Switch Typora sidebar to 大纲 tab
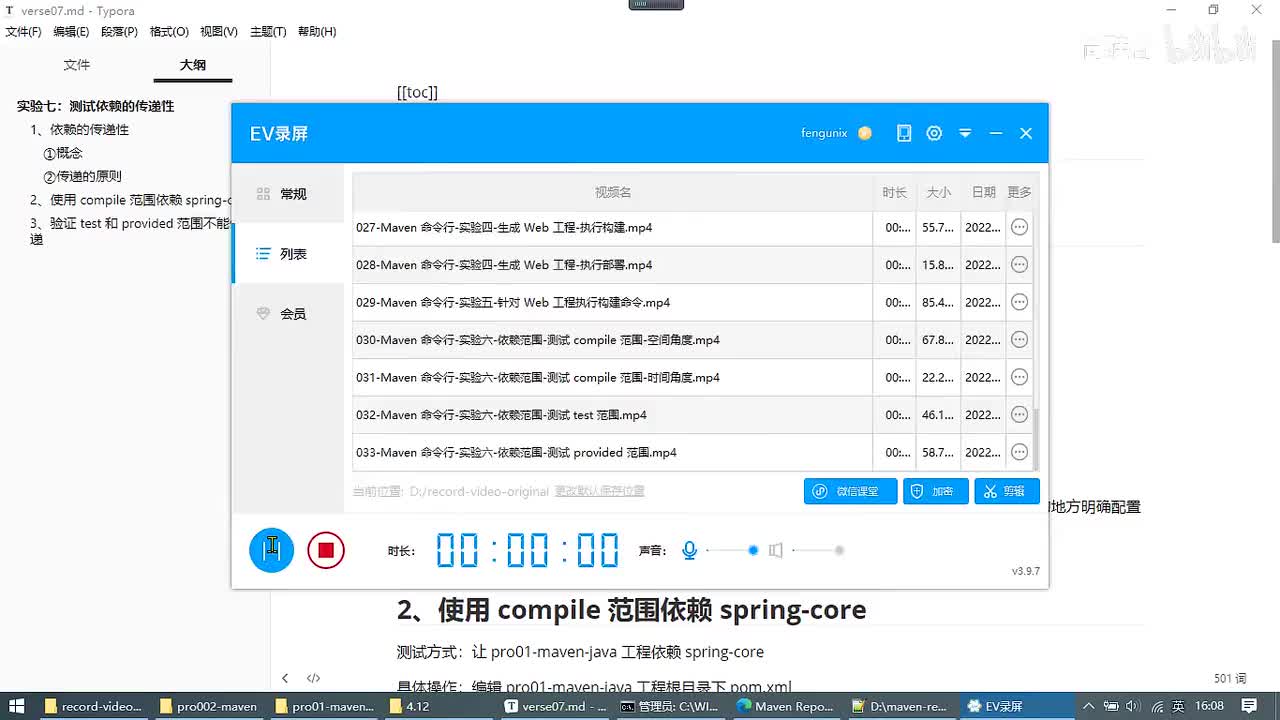 click(x=193, y=65)
